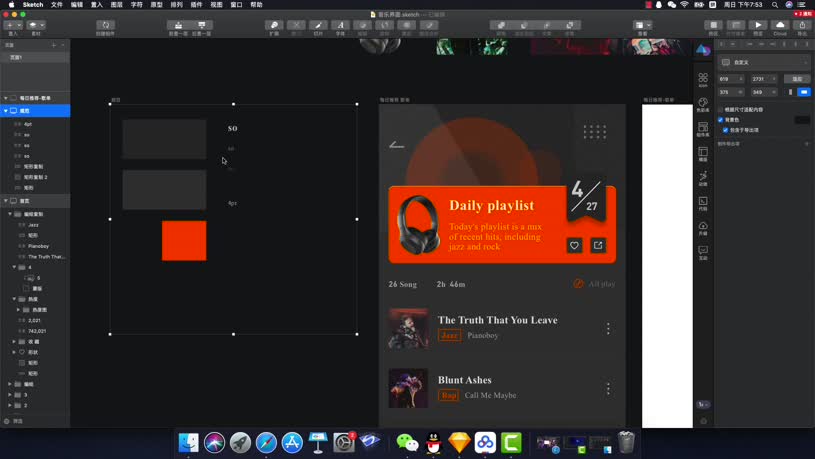Click the chat bubble icon in the plugin sidebar
This screenshot has width=815, height=459.
(x=703, y=252)
